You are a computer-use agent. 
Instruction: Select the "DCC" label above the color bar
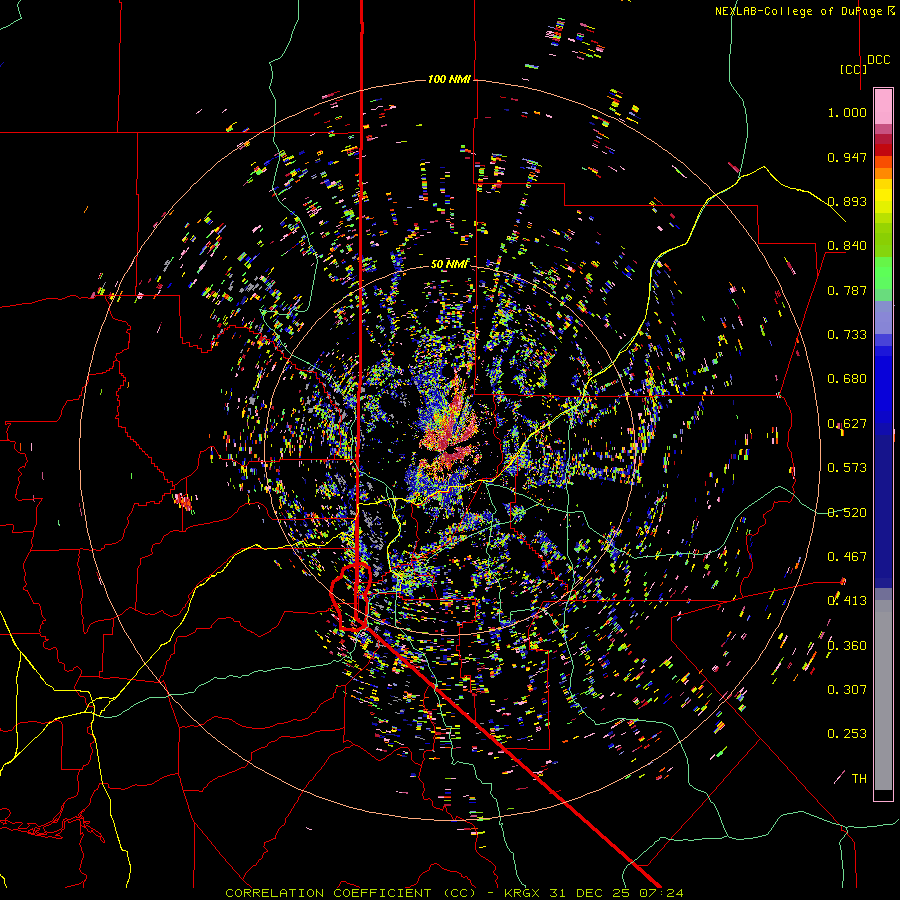(878, 60)
